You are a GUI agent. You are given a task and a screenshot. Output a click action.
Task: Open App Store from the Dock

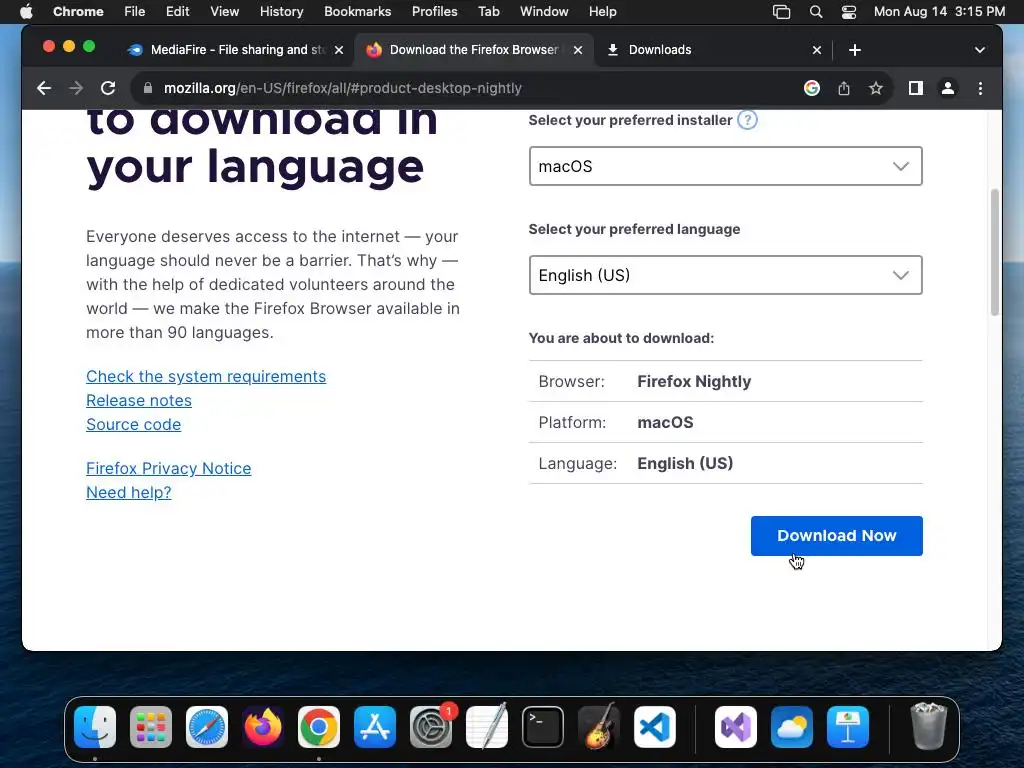(x=375, y=727)
